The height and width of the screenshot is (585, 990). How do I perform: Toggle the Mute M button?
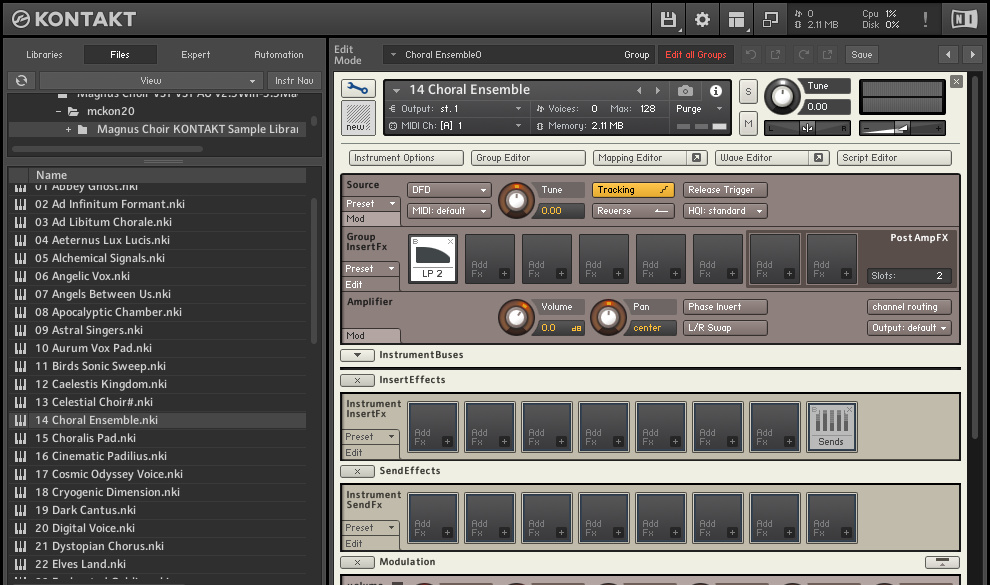(x=748, y=124)
